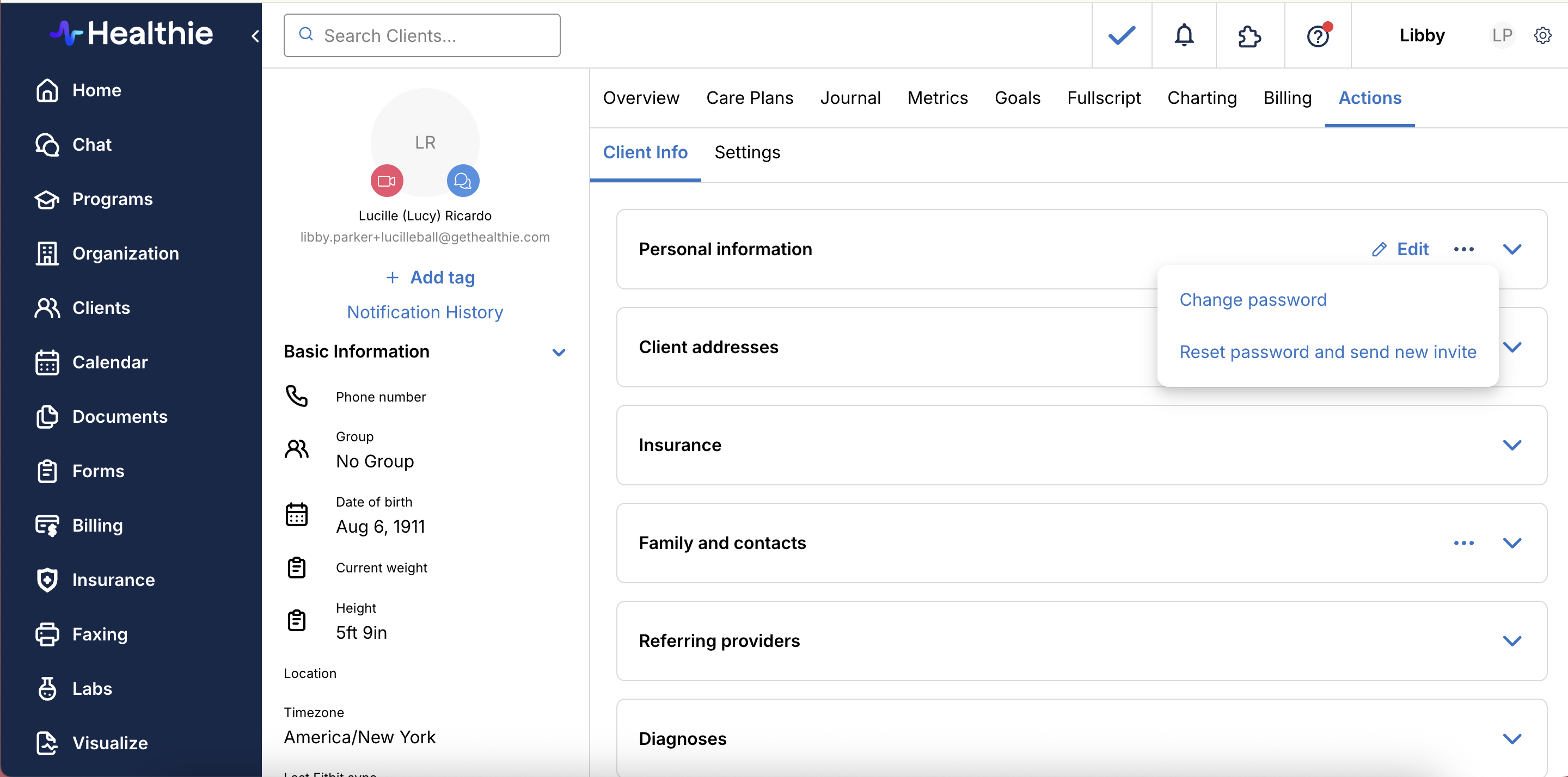1568x777 pixels.
Task: Select Change password from the menu
Action: tap(1253, 299)
